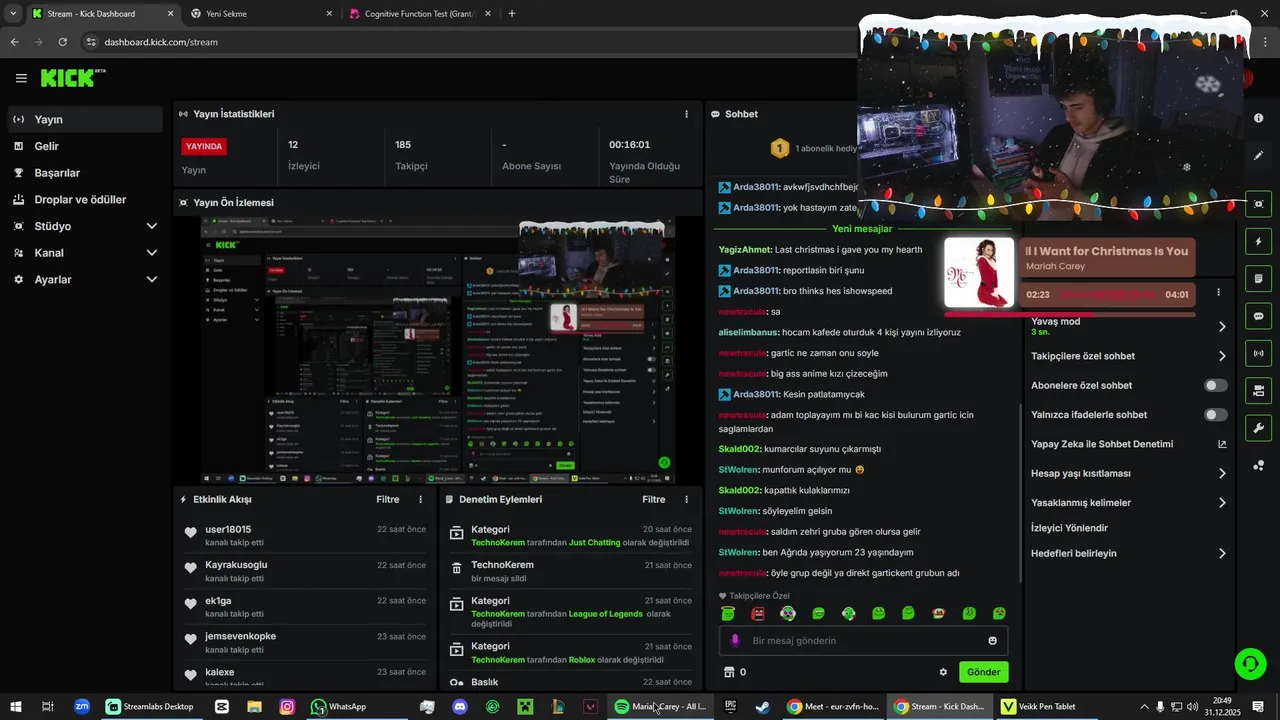Click Filtre in the Etkinlik Akışı panel
This screenshot has height=720, width=1280.
388,499
